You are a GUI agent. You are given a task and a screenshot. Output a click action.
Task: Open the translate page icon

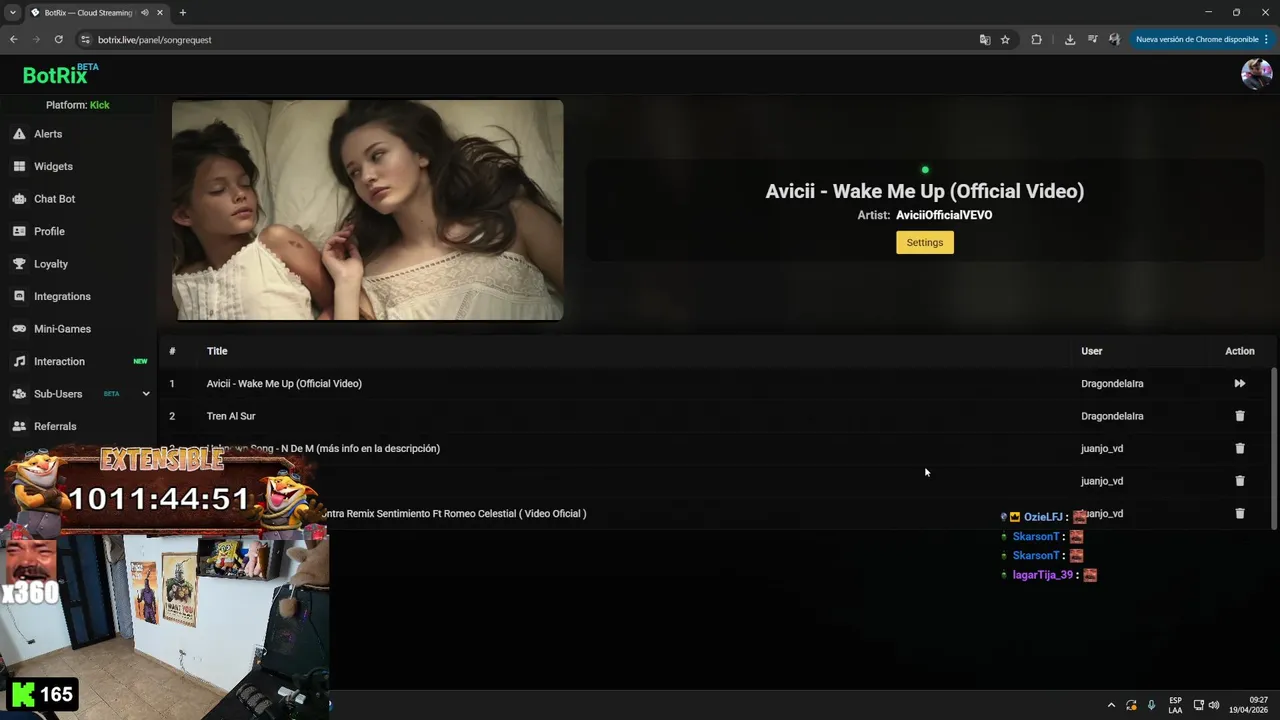pos(985,40)
